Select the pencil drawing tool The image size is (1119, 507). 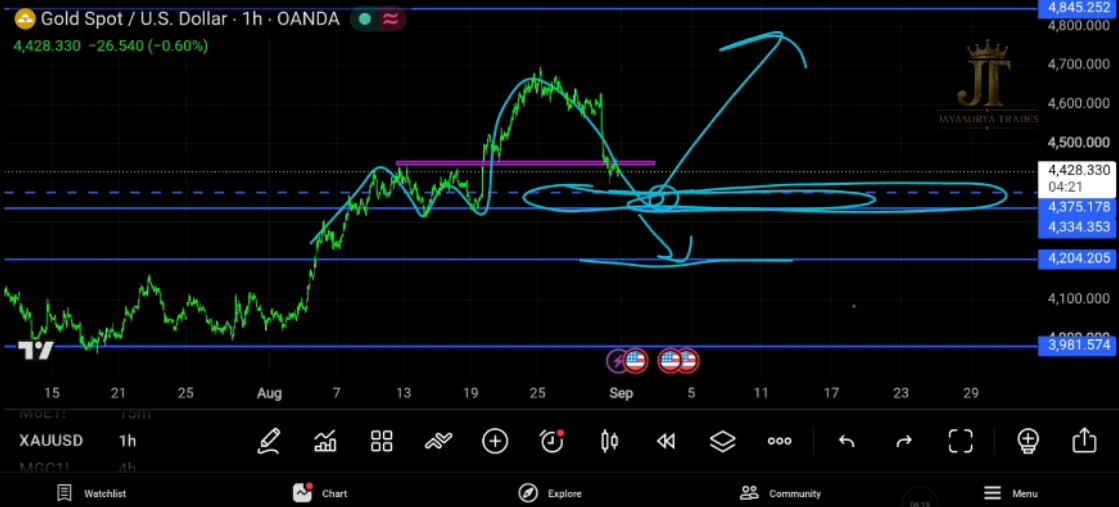tap(269, 441)
